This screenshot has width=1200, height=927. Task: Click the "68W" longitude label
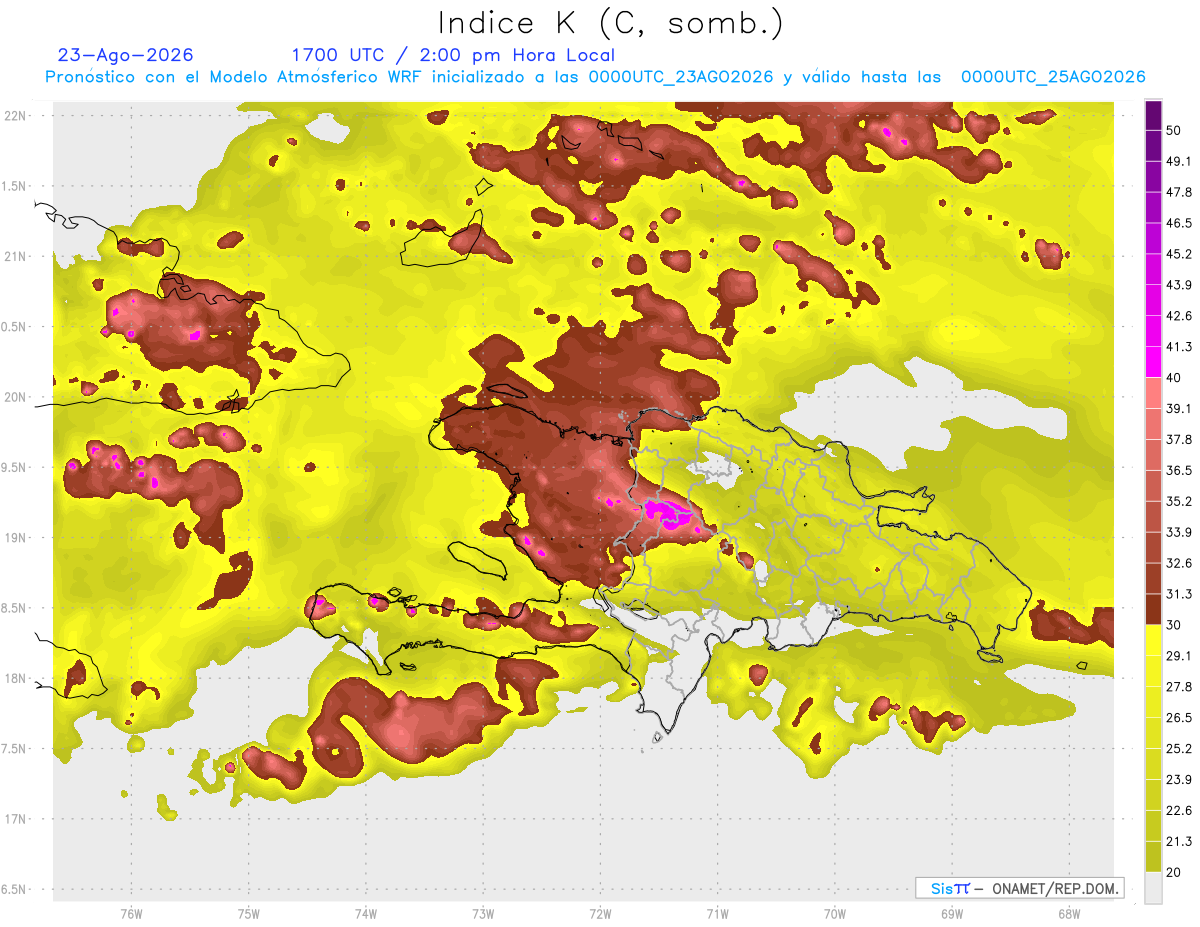(x=1069, y=913)
